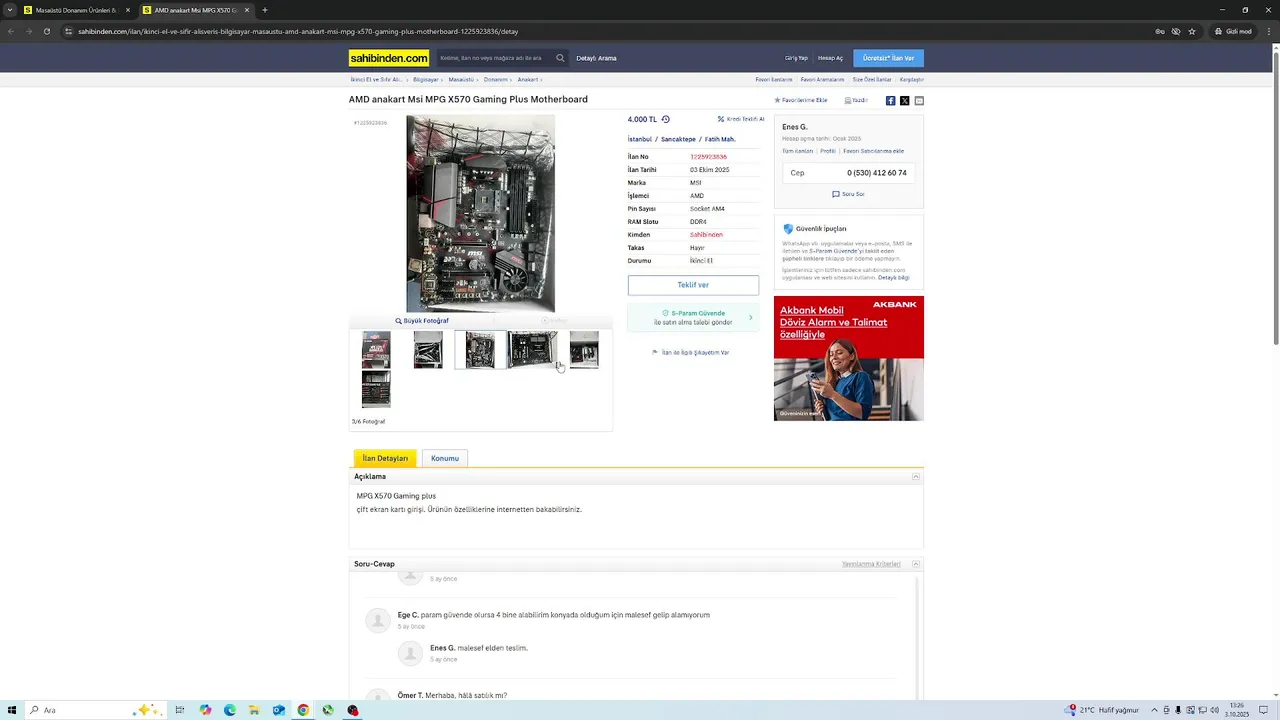1280x720 pixels.
Task: Open Size Özel İlanlar link
Action: click(x=872, y=79)
